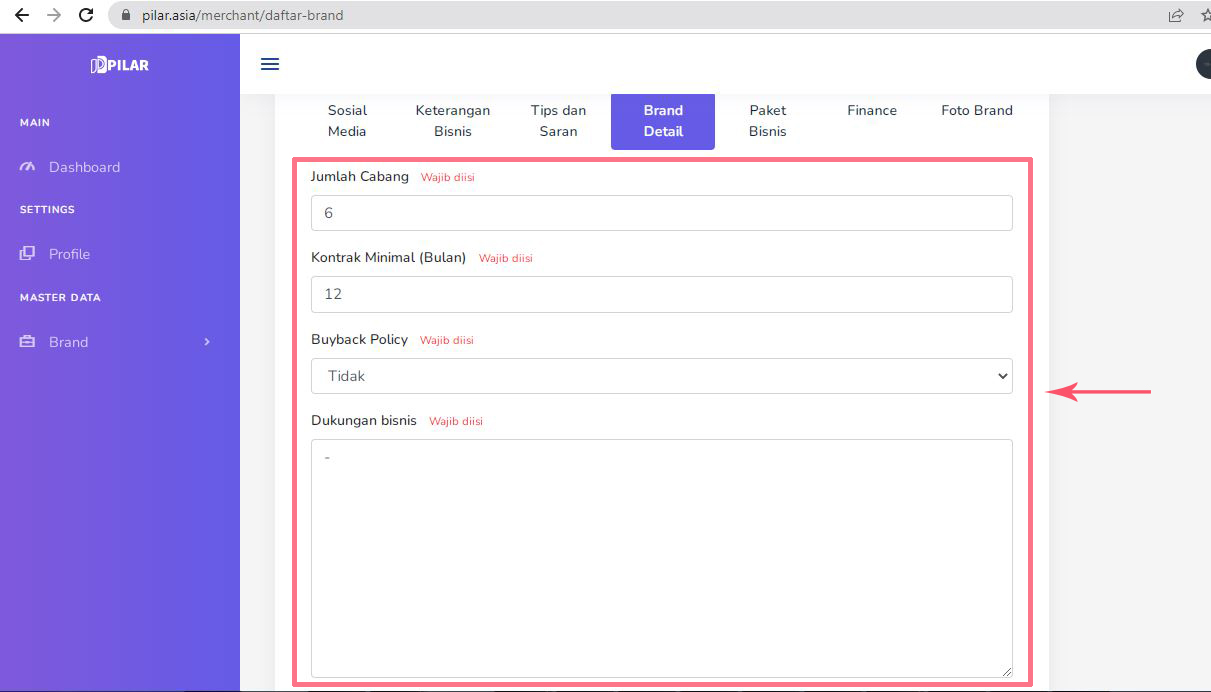The image size is (1211, 692).
Task: Open the Buyback Policy dropdown
Action: click(x=661, y=376)
